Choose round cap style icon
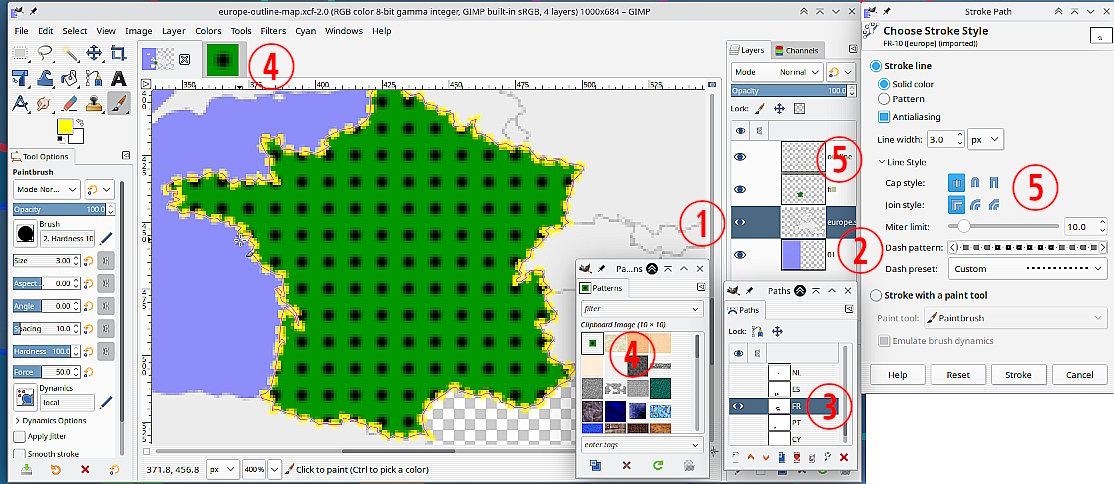 click(974, 183)
